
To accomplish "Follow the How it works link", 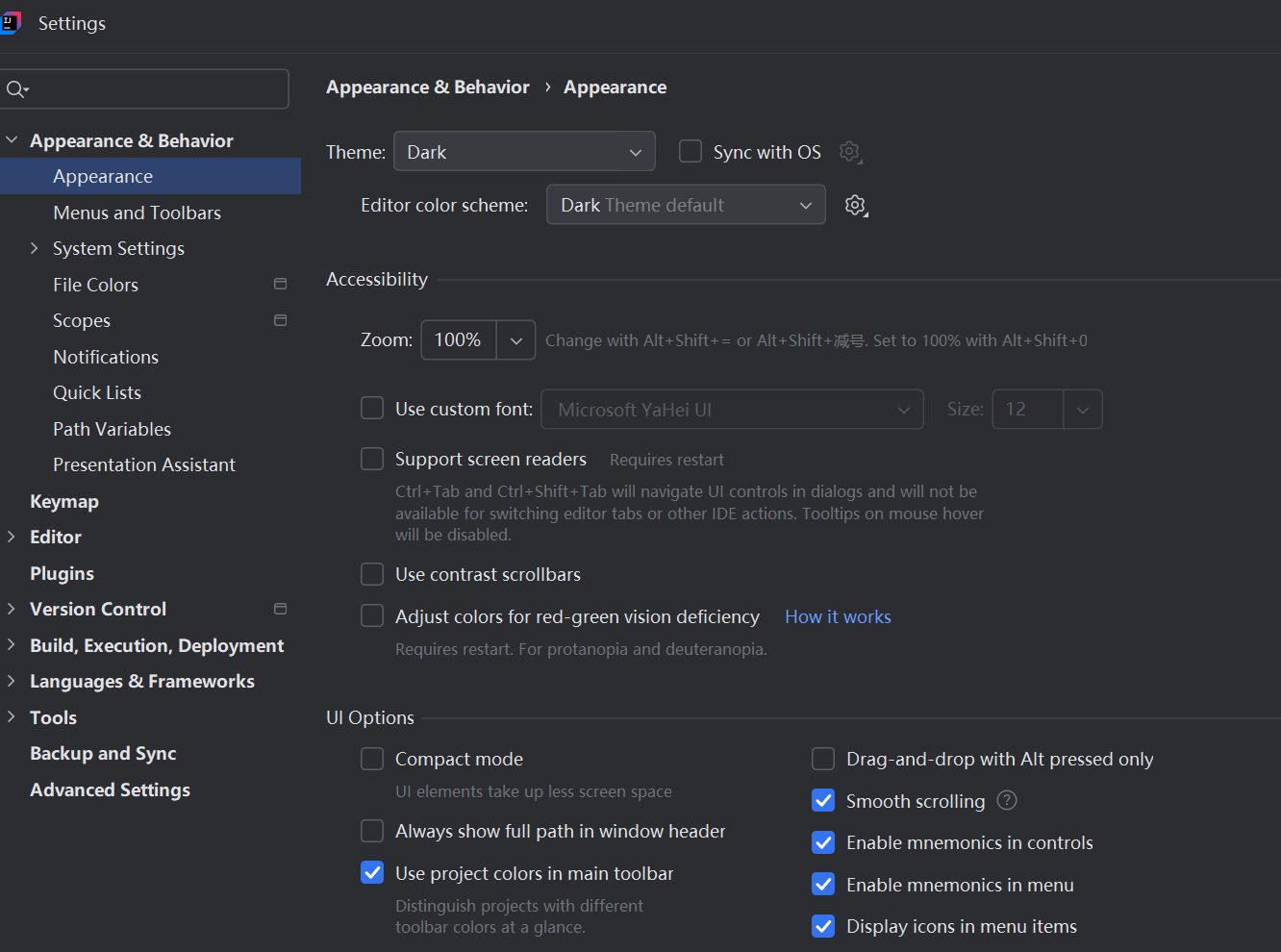I will [838, 616].
